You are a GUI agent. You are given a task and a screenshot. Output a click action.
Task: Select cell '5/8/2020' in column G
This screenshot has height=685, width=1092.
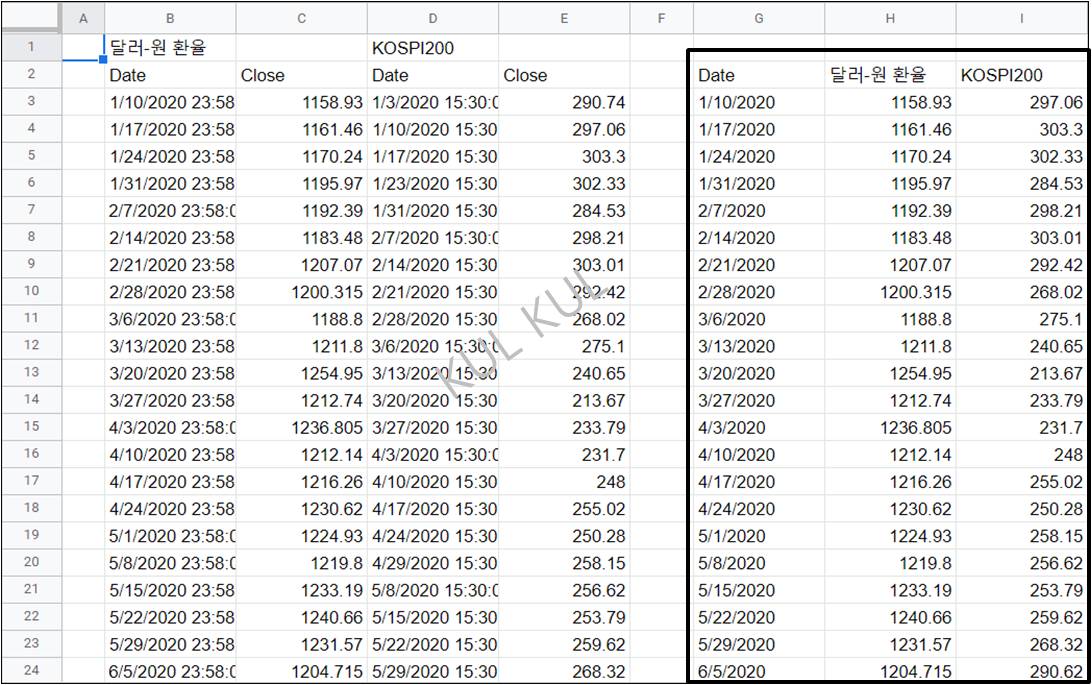click(758, 564)
